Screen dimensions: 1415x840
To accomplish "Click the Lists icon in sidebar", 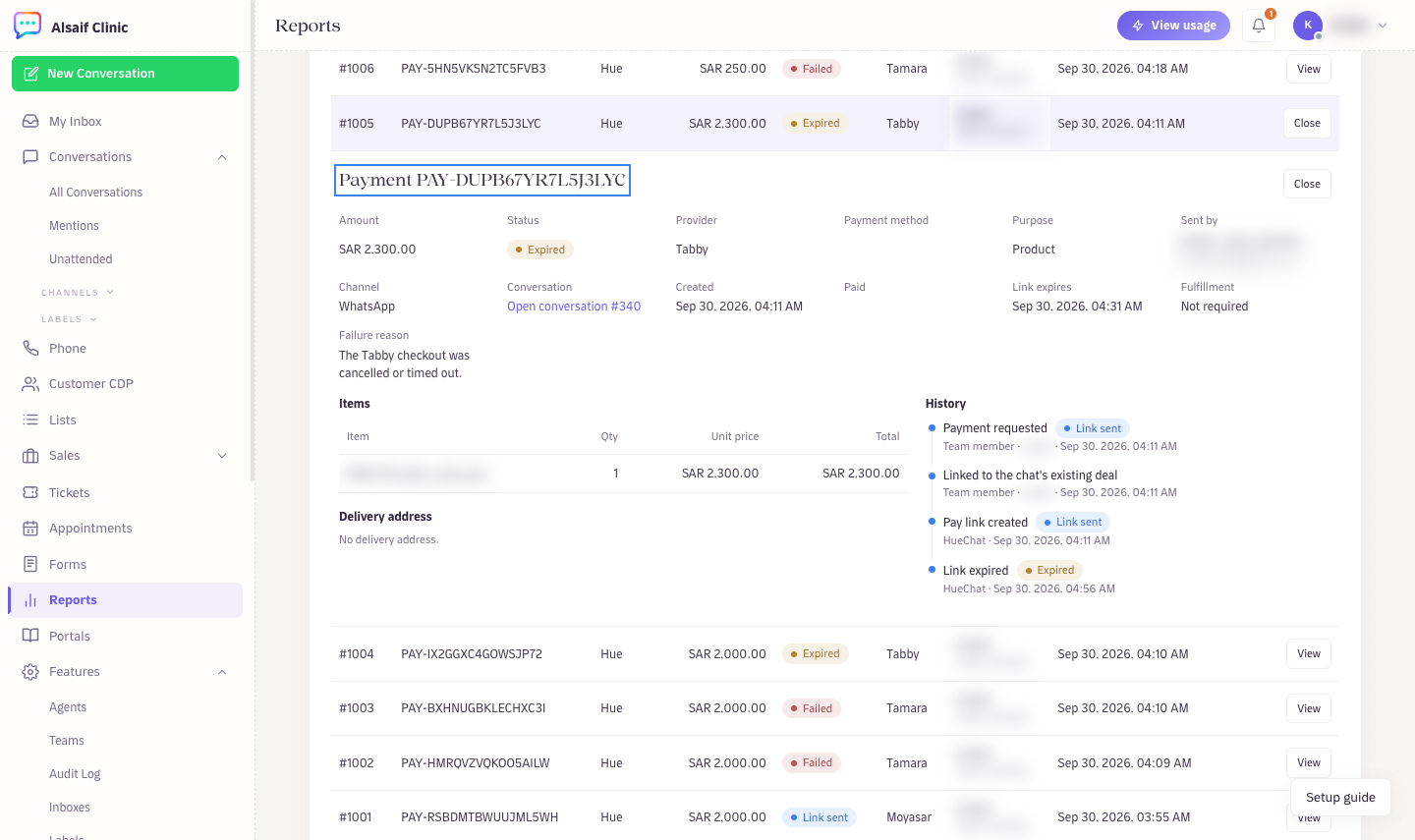I will (x=30, y=420).
